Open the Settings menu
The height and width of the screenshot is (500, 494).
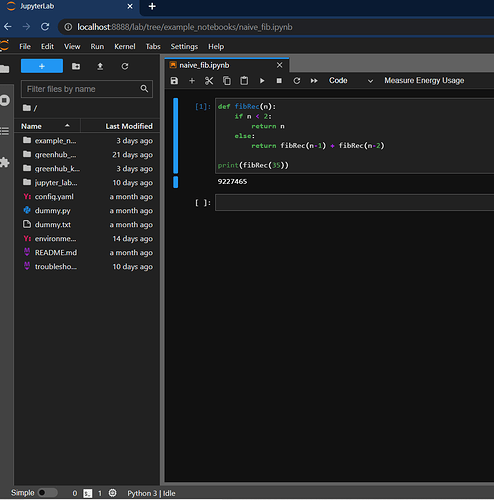click(x=184, y=46)
